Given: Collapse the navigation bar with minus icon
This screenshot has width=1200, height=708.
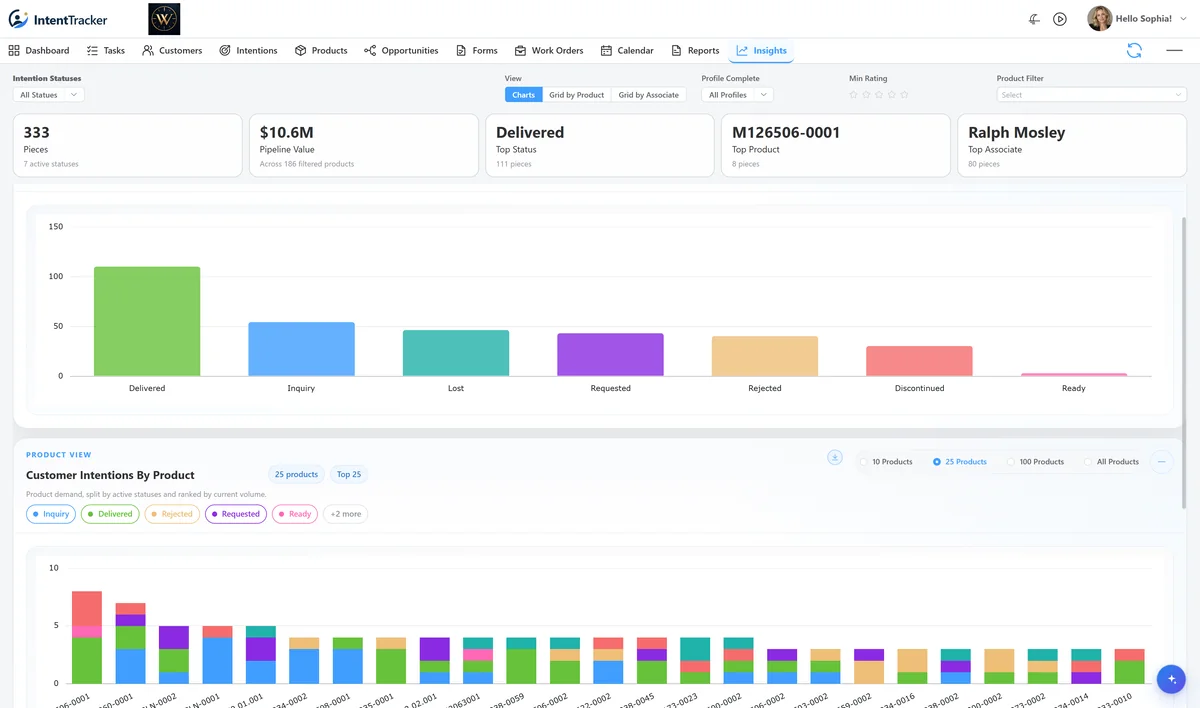Looking at the screenshot, I should click(x=1174, y=50).
